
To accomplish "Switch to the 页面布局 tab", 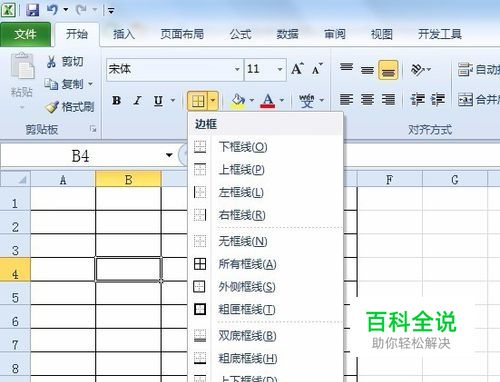I will (x=182, y=34).
